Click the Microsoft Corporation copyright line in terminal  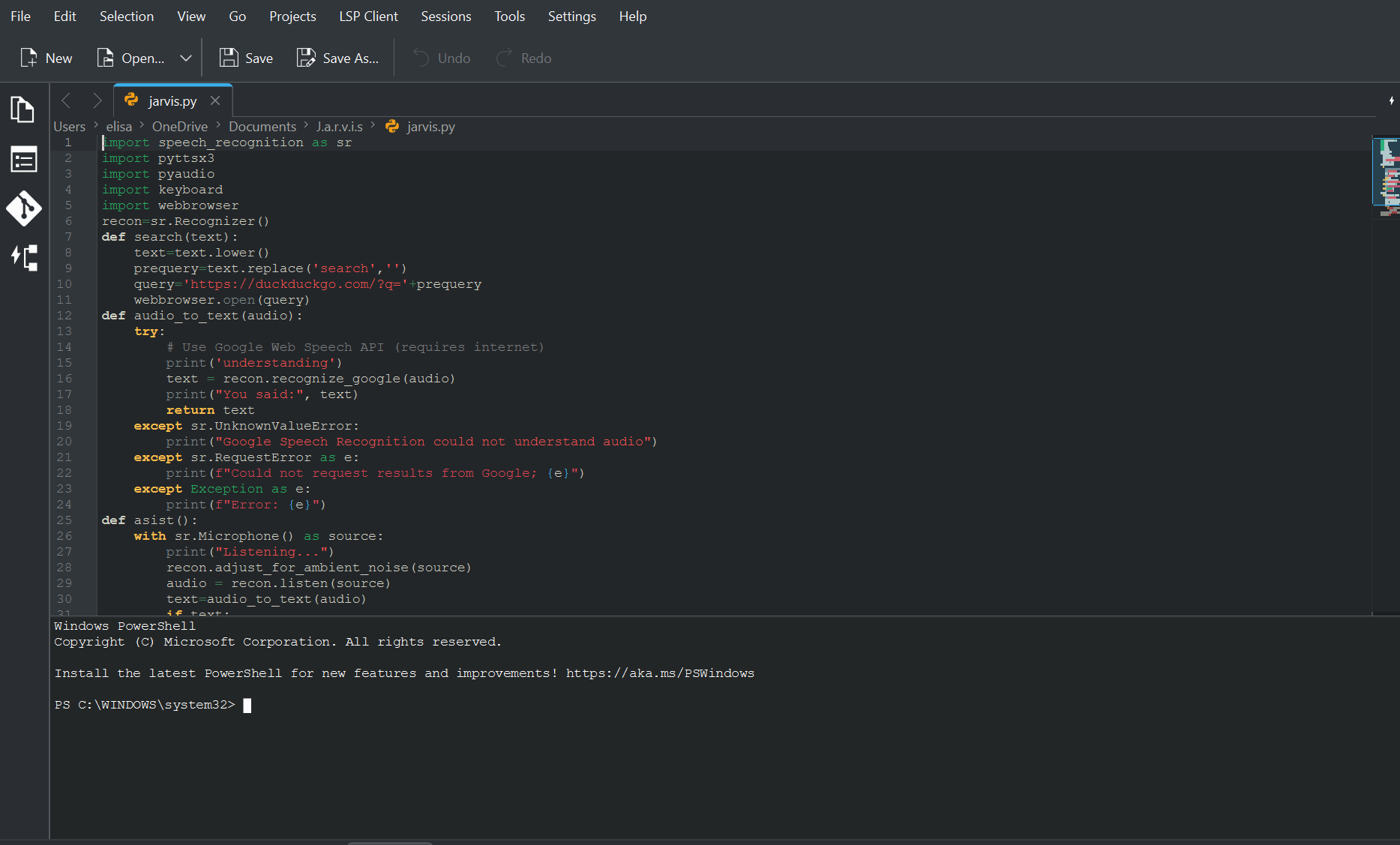(277, 642)
